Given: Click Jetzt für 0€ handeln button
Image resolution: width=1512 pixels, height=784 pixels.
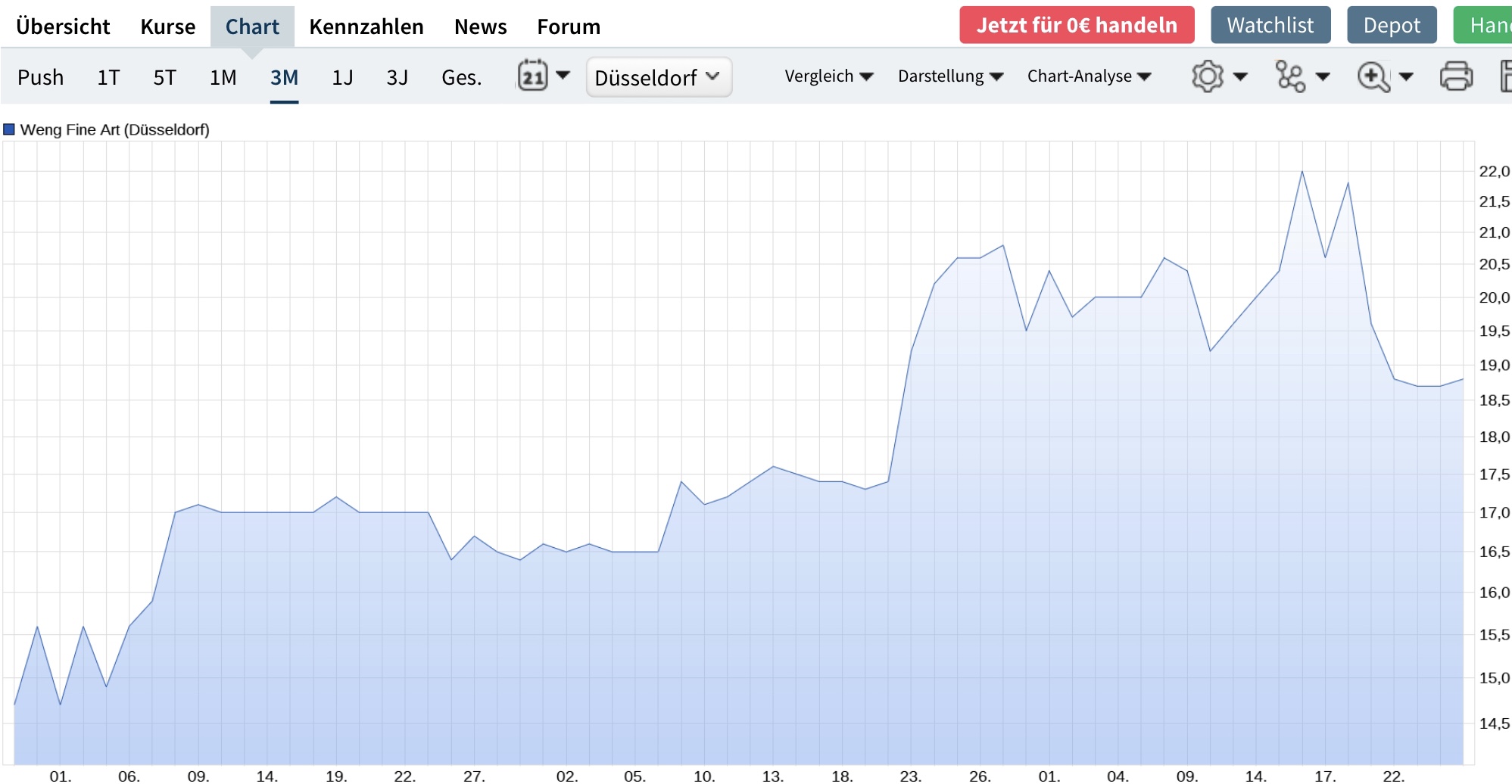Looking at the screenshot, I should pyautogui.click(x=1077, y=25).
